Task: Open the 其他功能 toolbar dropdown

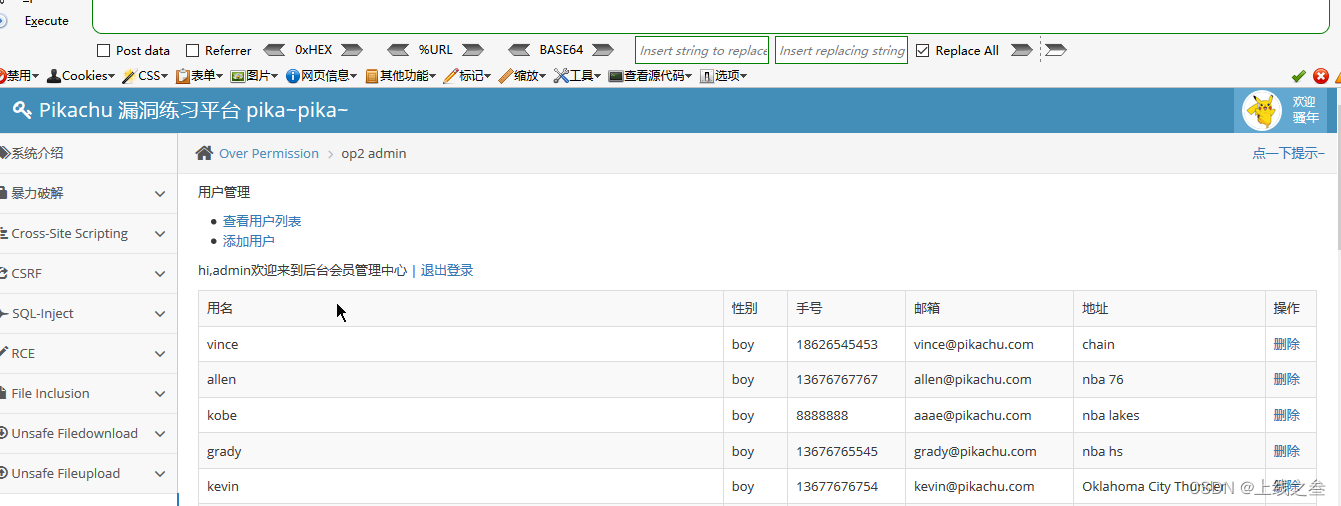Action: click(401, 75)
